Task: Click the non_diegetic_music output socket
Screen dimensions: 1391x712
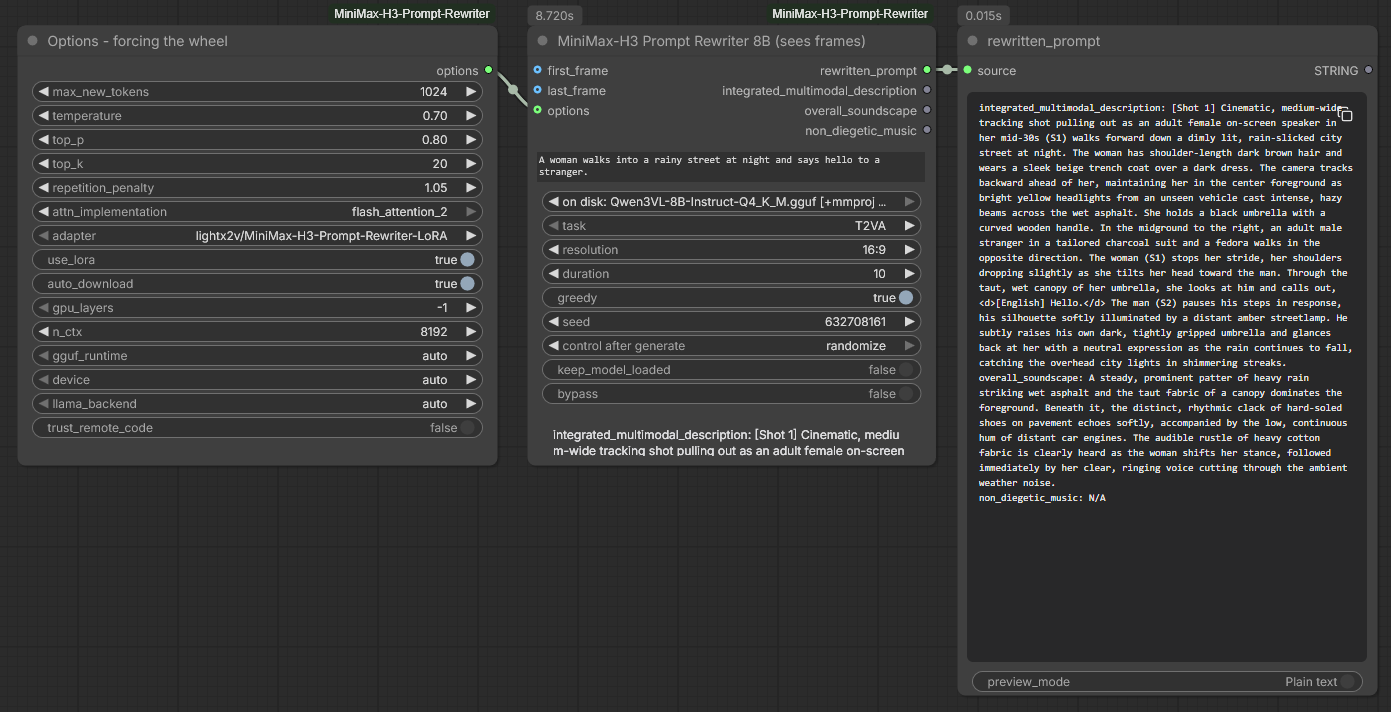Action: click(927, 130)
